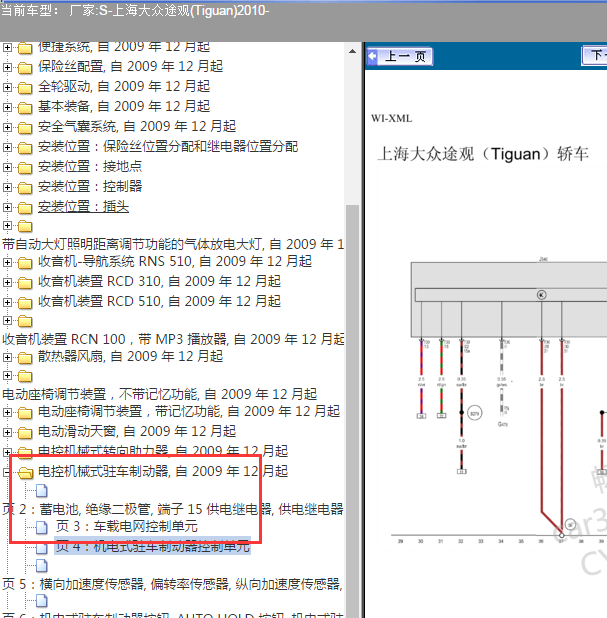Expand the 保险丝配置 folder node
This screenshot has width=607, height=618.
point(7,67)
